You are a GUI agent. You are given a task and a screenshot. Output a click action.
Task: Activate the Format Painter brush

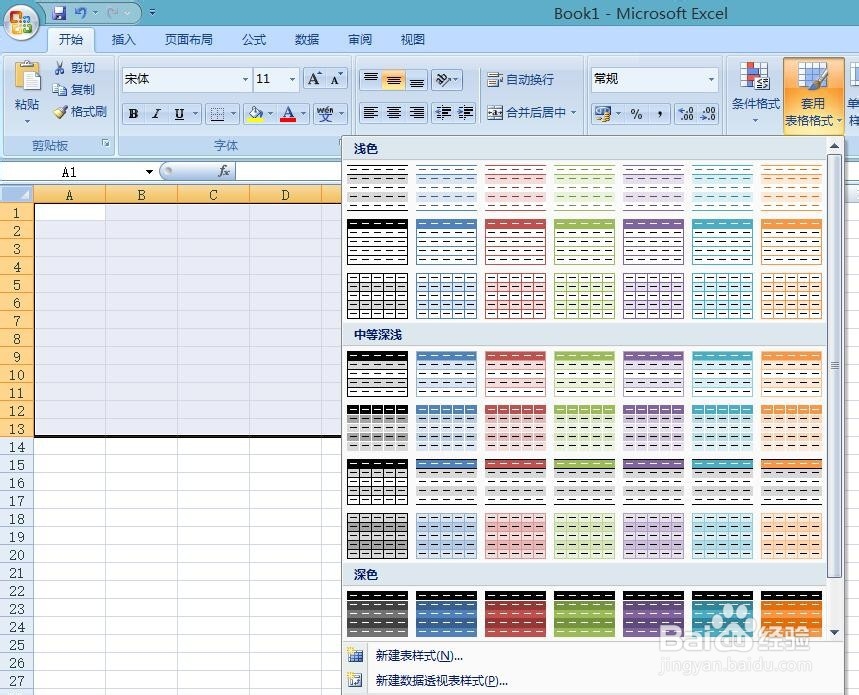60,112
